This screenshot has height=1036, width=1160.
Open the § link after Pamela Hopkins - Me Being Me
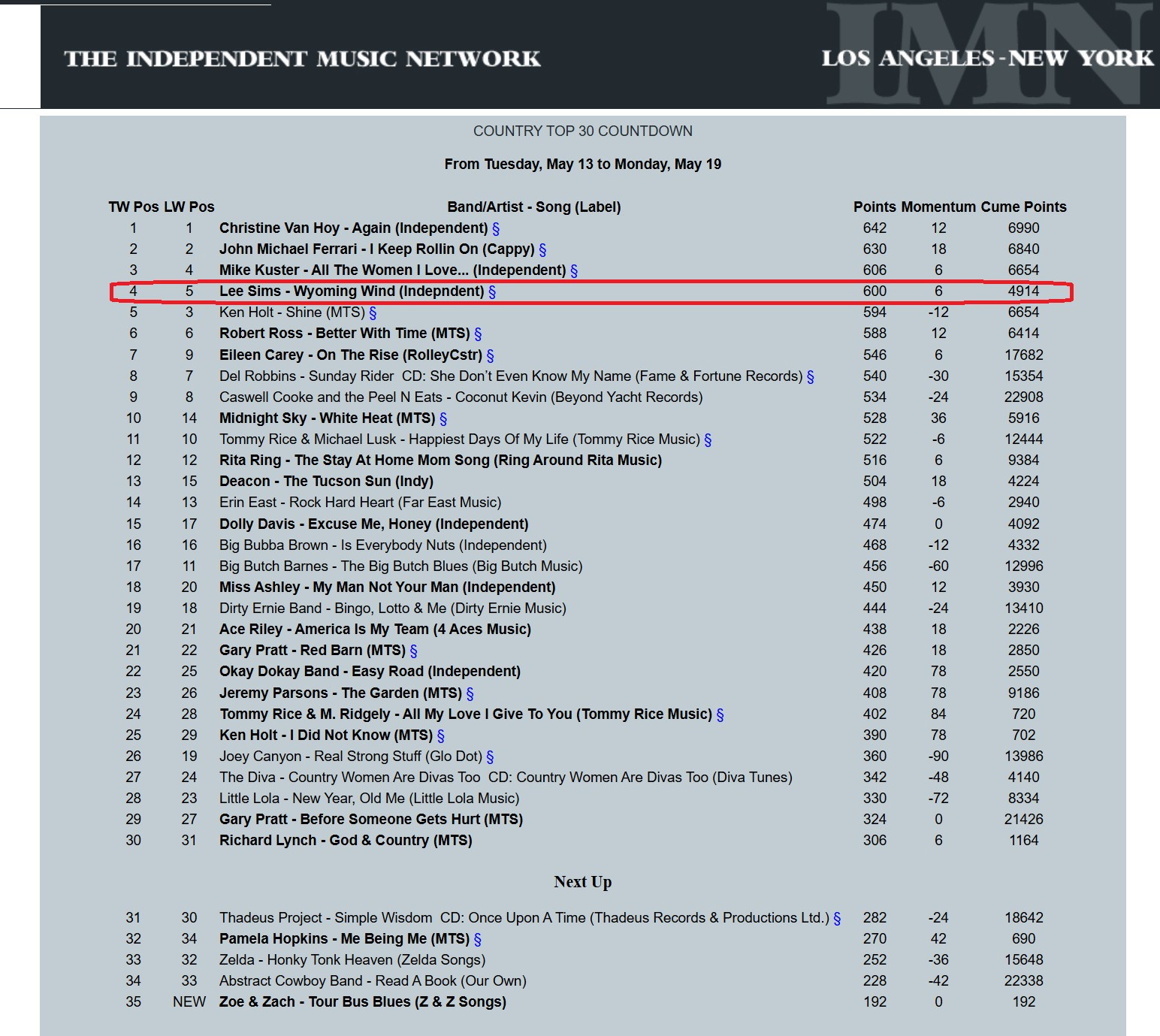coord(478,939)
